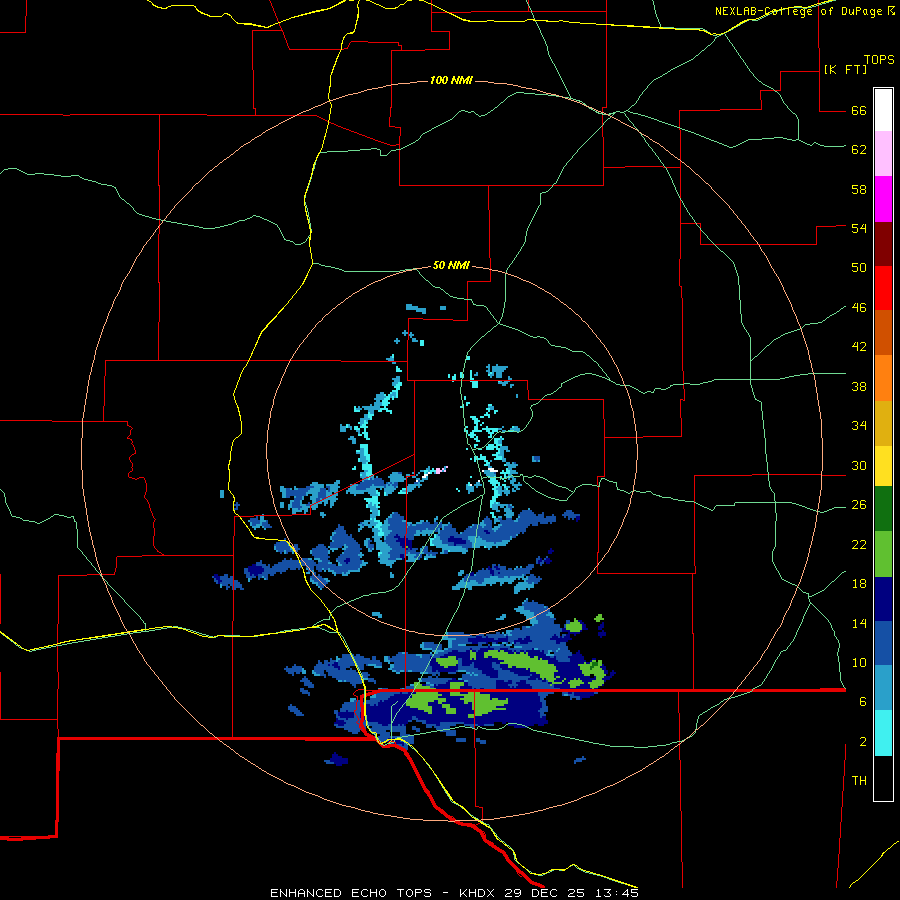Click the cyan legend swatch
900x900 pixels.
pyautogui.click(x=883, y=733)
